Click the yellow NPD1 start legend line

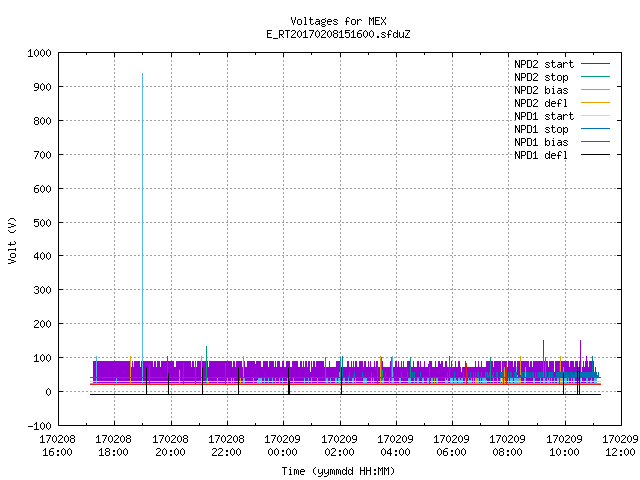coord(596,116)
